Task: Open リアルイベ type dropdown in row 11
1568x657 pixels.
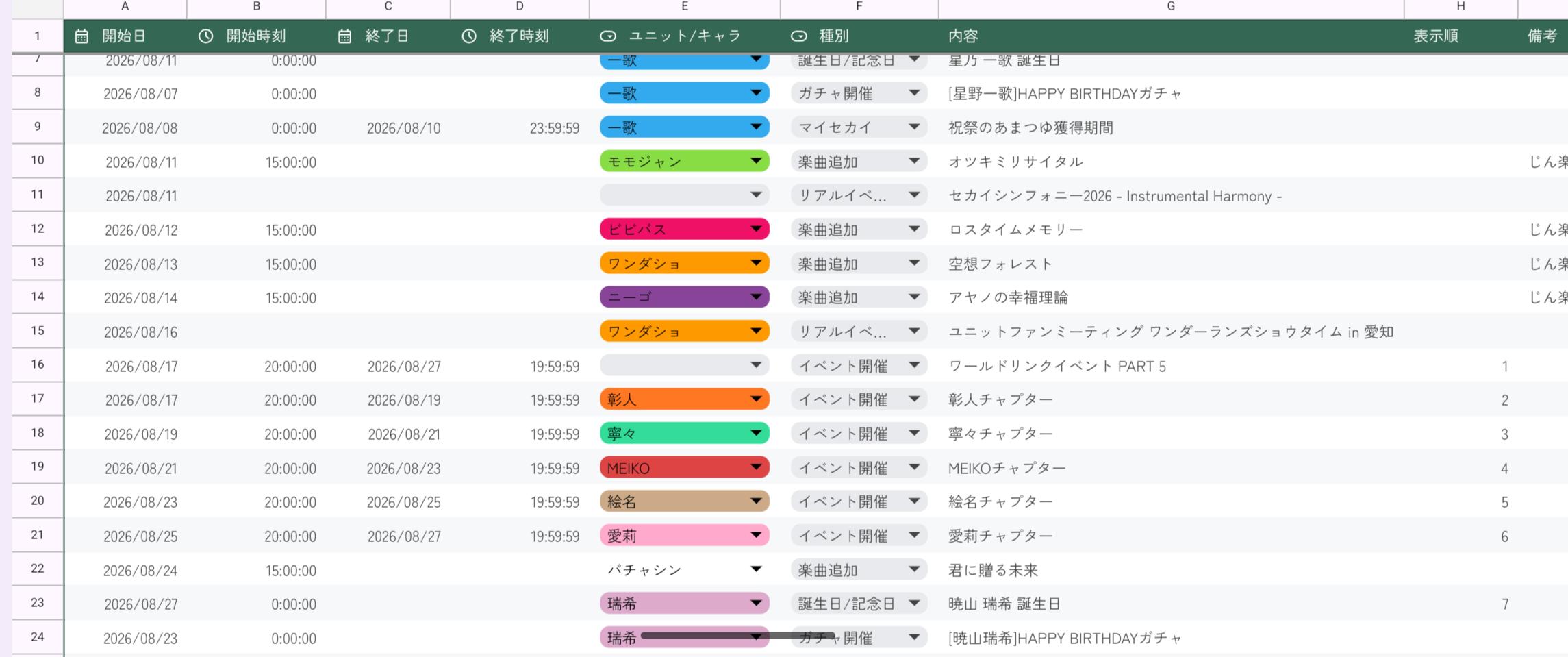Action: coord(859,195)
